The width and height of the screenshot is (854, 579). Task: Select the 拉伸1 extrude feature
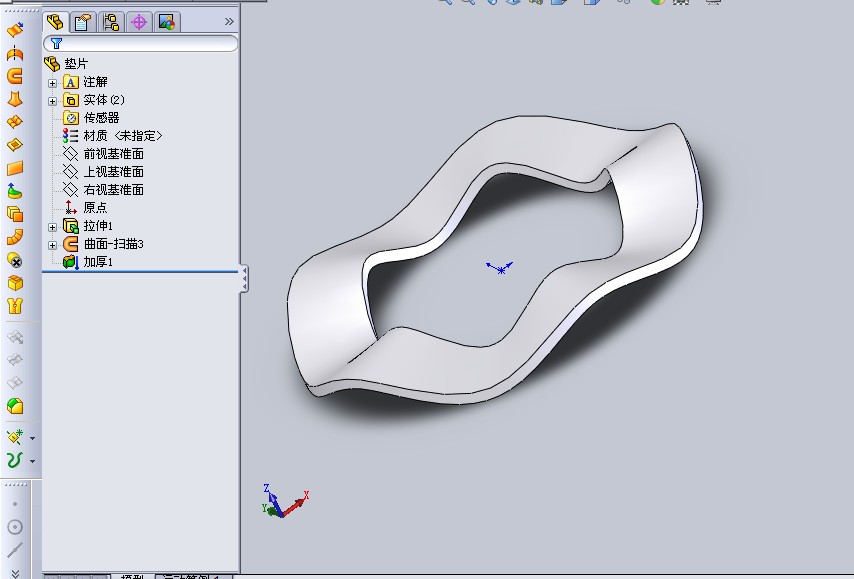(x=88, y=225)
